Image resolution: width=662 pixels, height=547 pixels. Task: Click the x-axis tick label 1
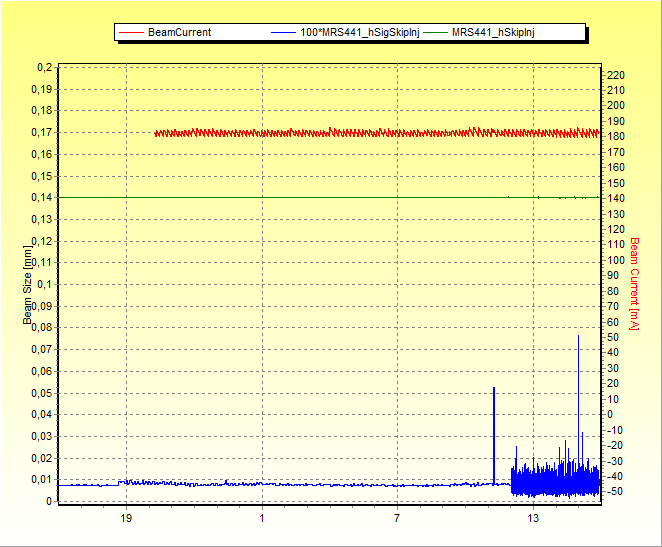pyautogui.click(x=262, y=518)
